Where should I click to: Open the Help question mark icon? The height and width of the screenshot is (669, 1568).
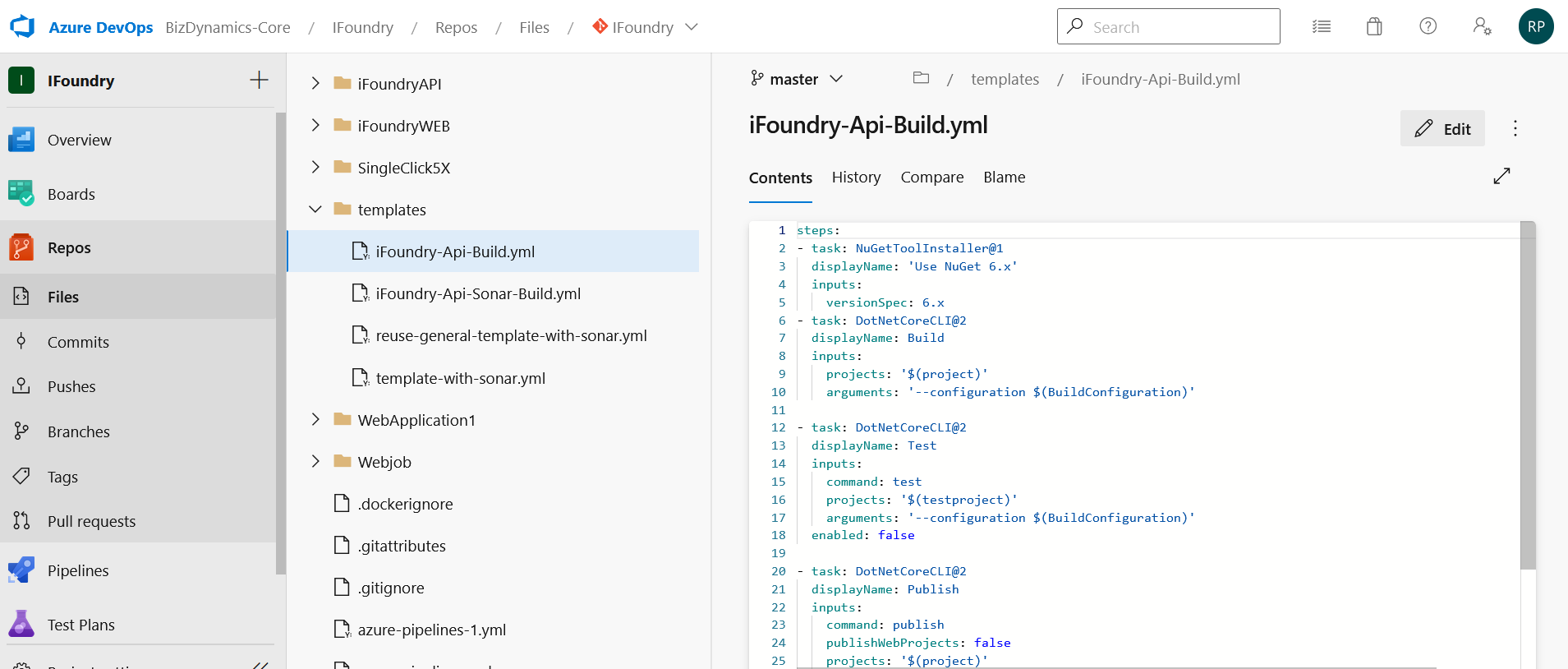click(1428, 26)
